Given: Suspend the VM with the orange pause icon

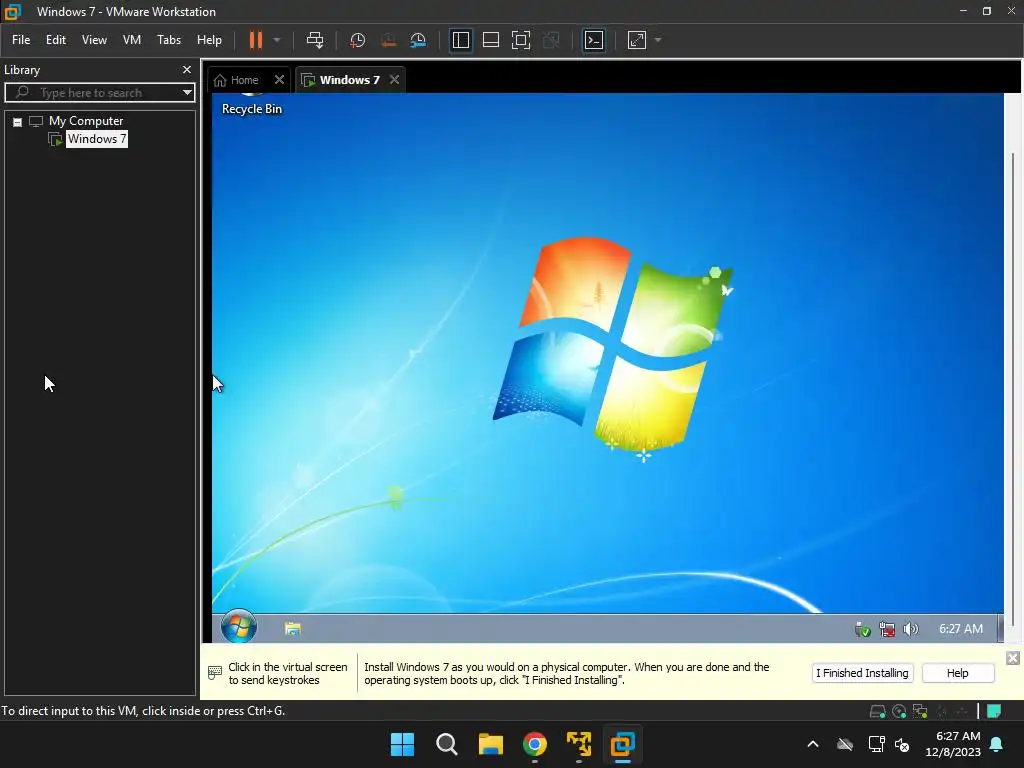Looking at the screenshot, I should coord(255,40).
